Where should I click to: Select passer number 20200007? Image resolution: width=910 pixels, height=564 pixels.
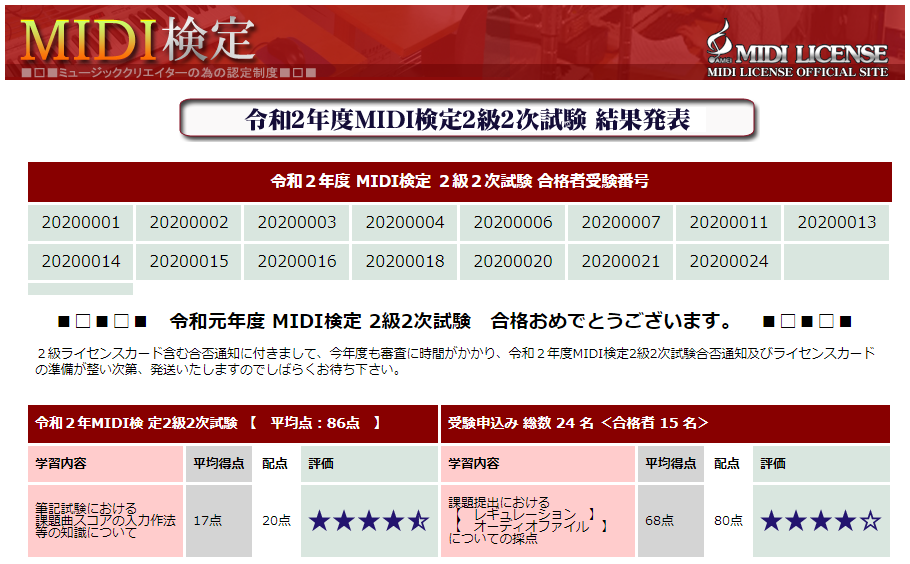620,223
